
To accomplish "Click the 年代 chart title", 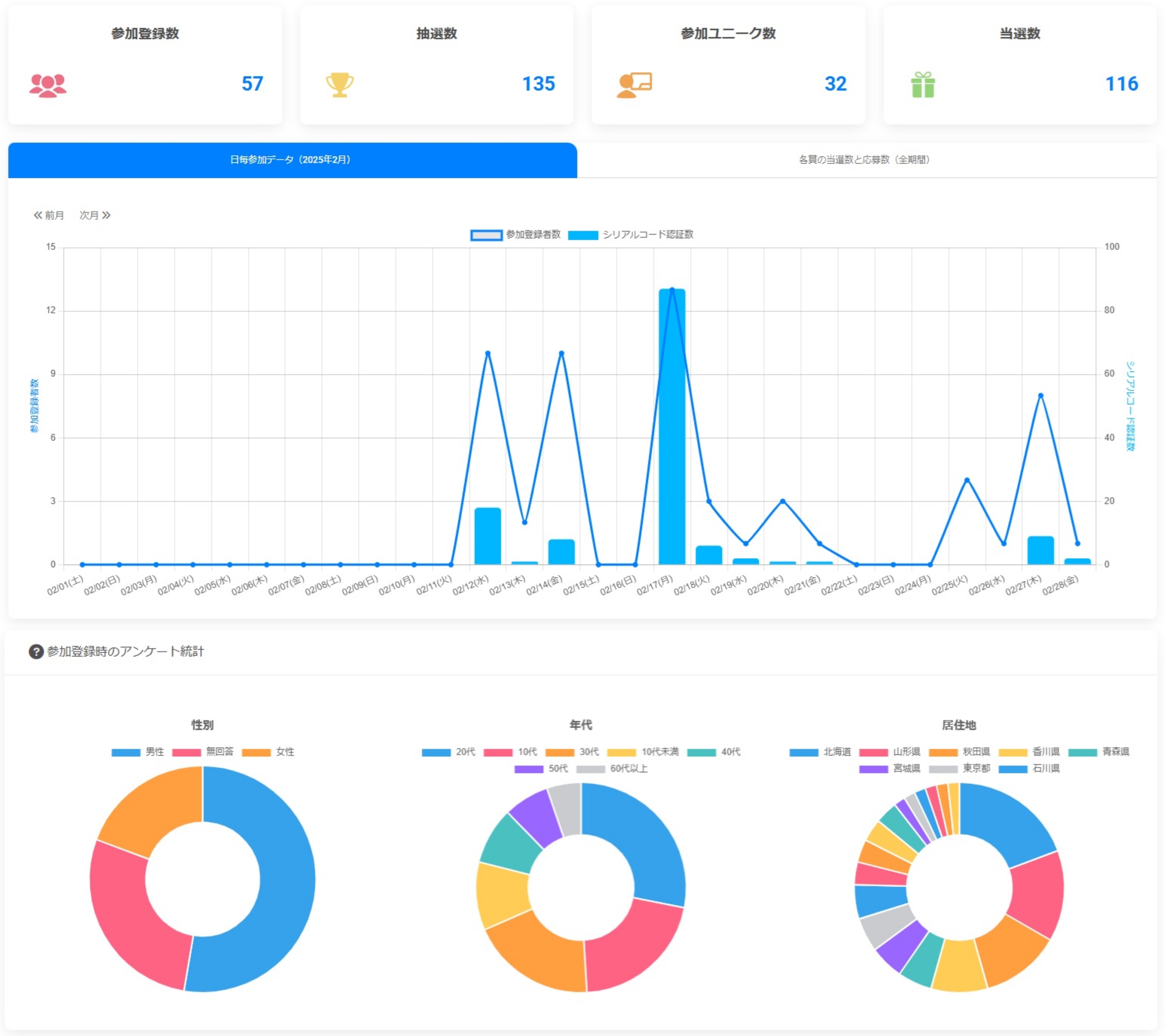I will pyautogui.click(x=581, y=725).
